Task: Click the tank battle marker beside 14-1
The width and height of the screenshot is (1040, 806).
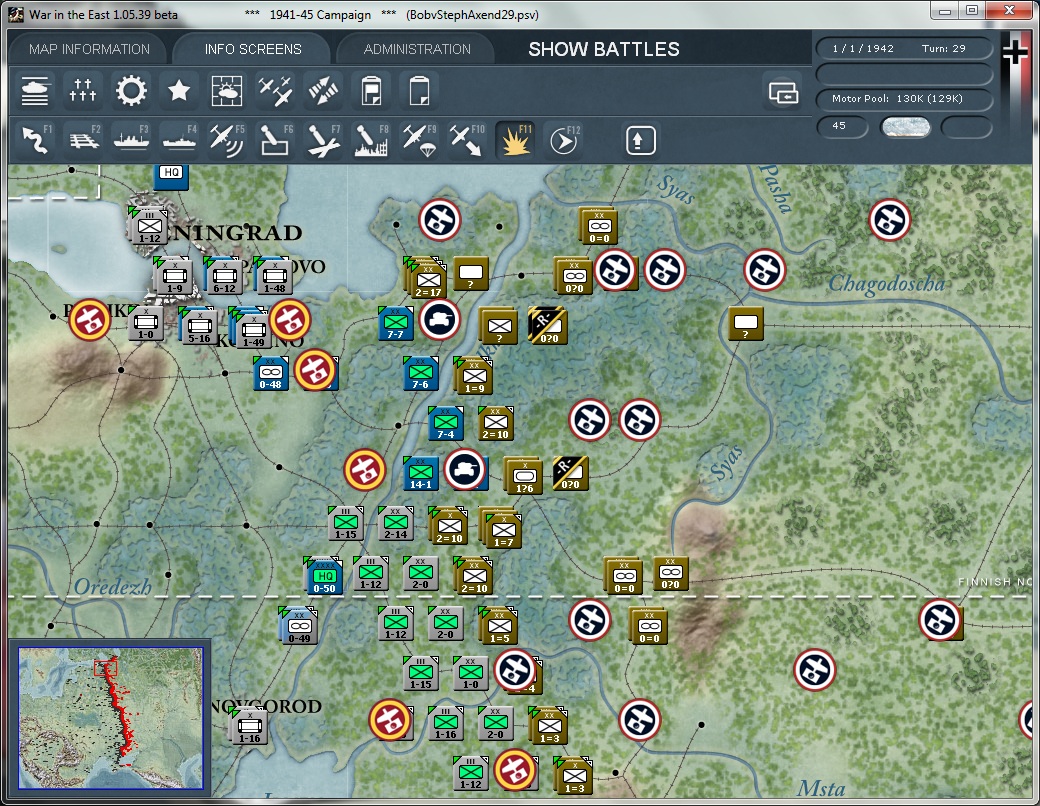Action: click(464, 470)
